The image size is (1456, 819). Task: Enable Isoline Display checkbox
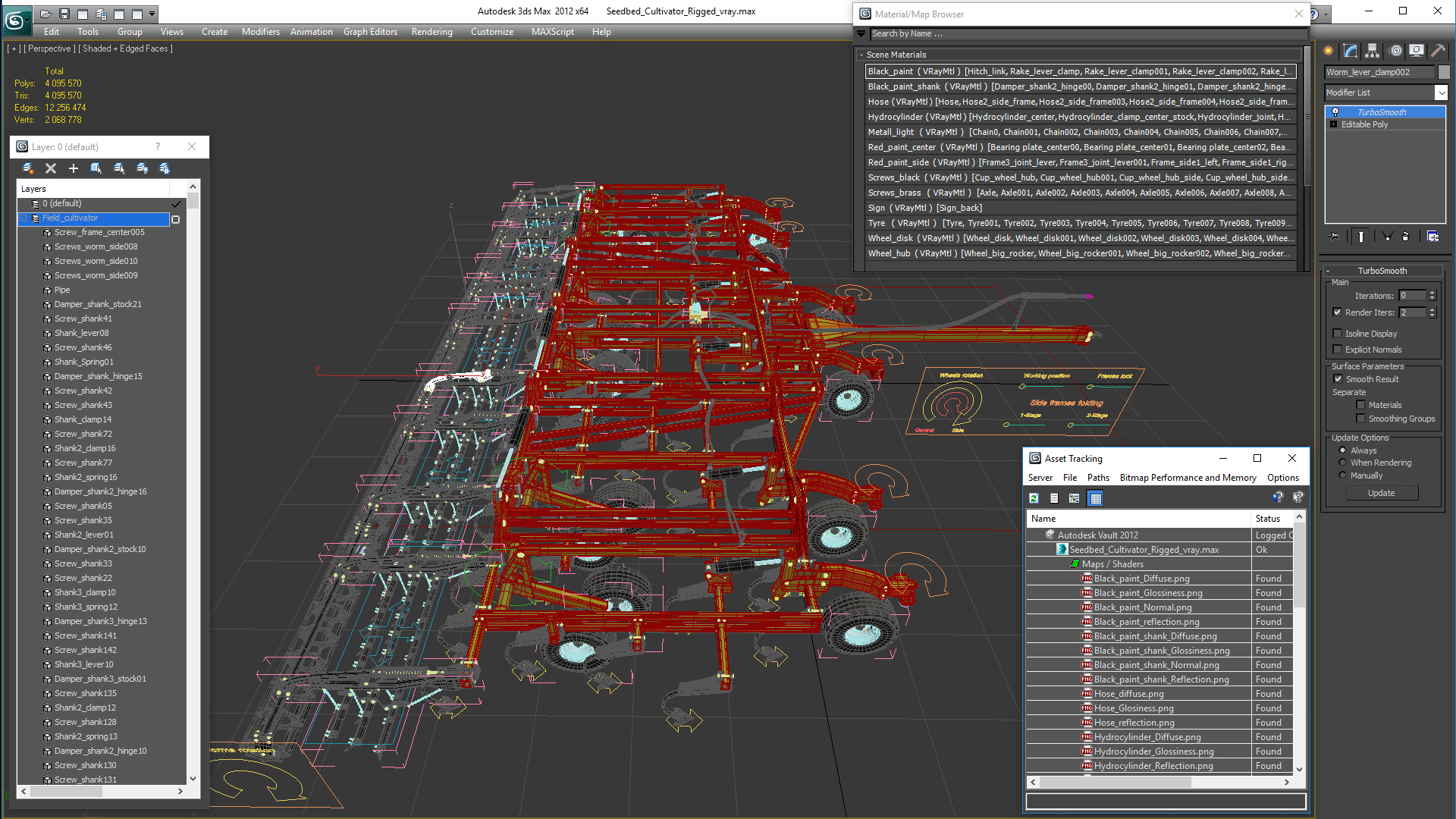click(x=1338, y=333)
